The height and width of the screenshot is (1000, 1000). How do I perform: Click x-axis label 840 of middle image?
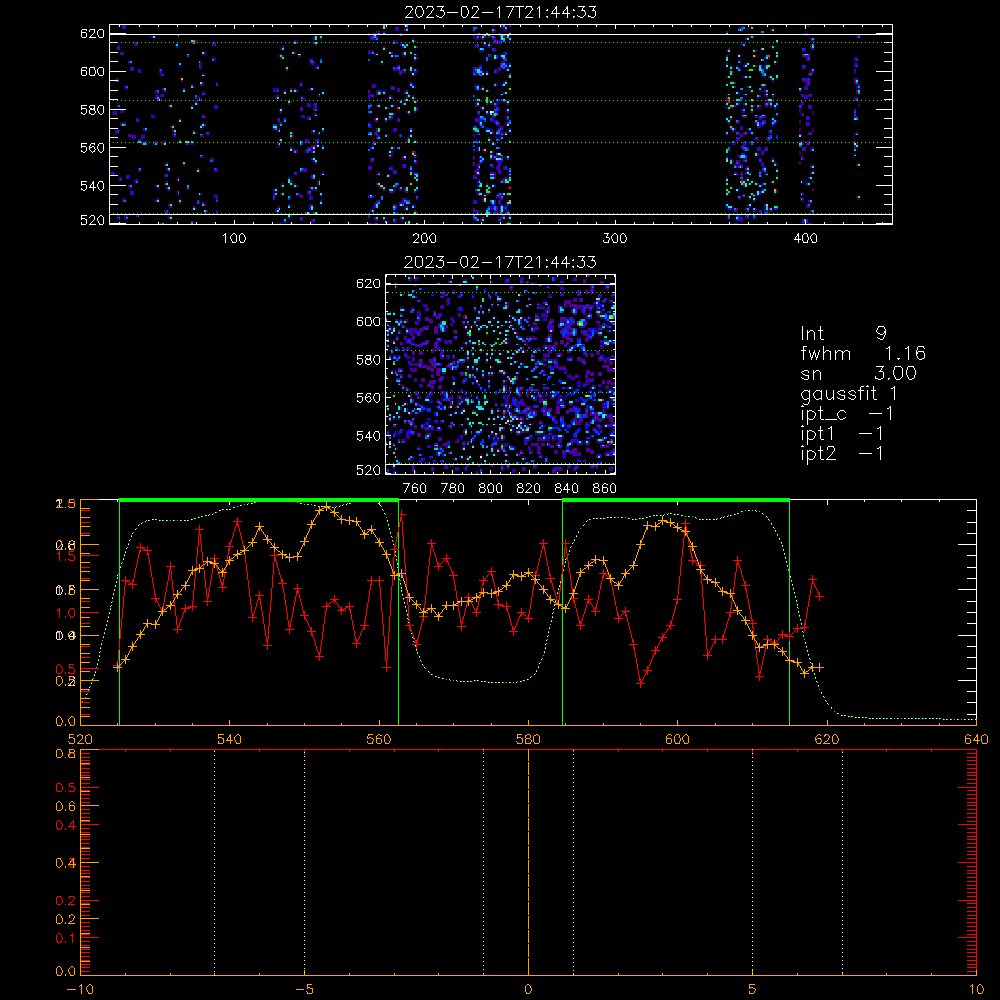(x=566, y=489)
